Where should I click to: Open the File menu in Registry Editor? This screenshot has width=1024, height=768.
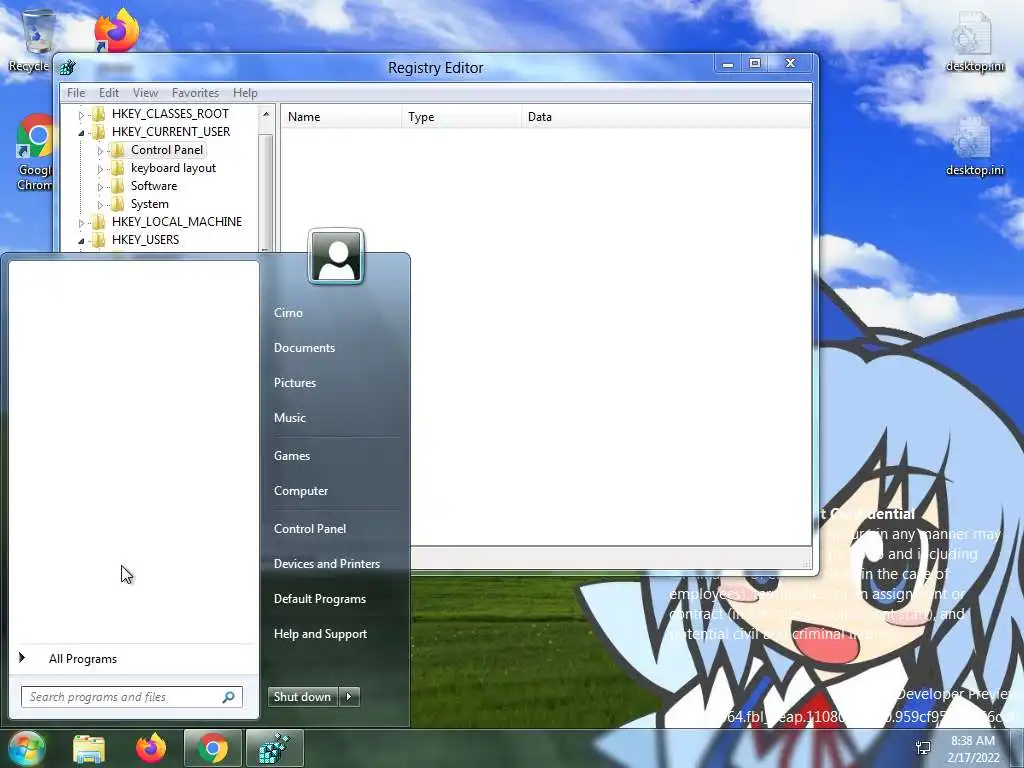(x=76, y=93)
